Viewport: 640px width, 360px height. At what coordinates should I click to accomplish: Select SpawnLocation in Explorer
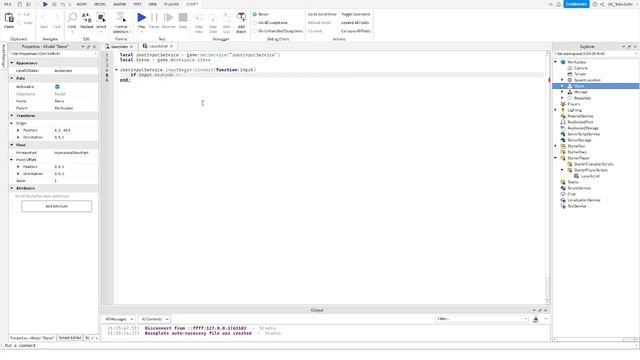point(587,80)
